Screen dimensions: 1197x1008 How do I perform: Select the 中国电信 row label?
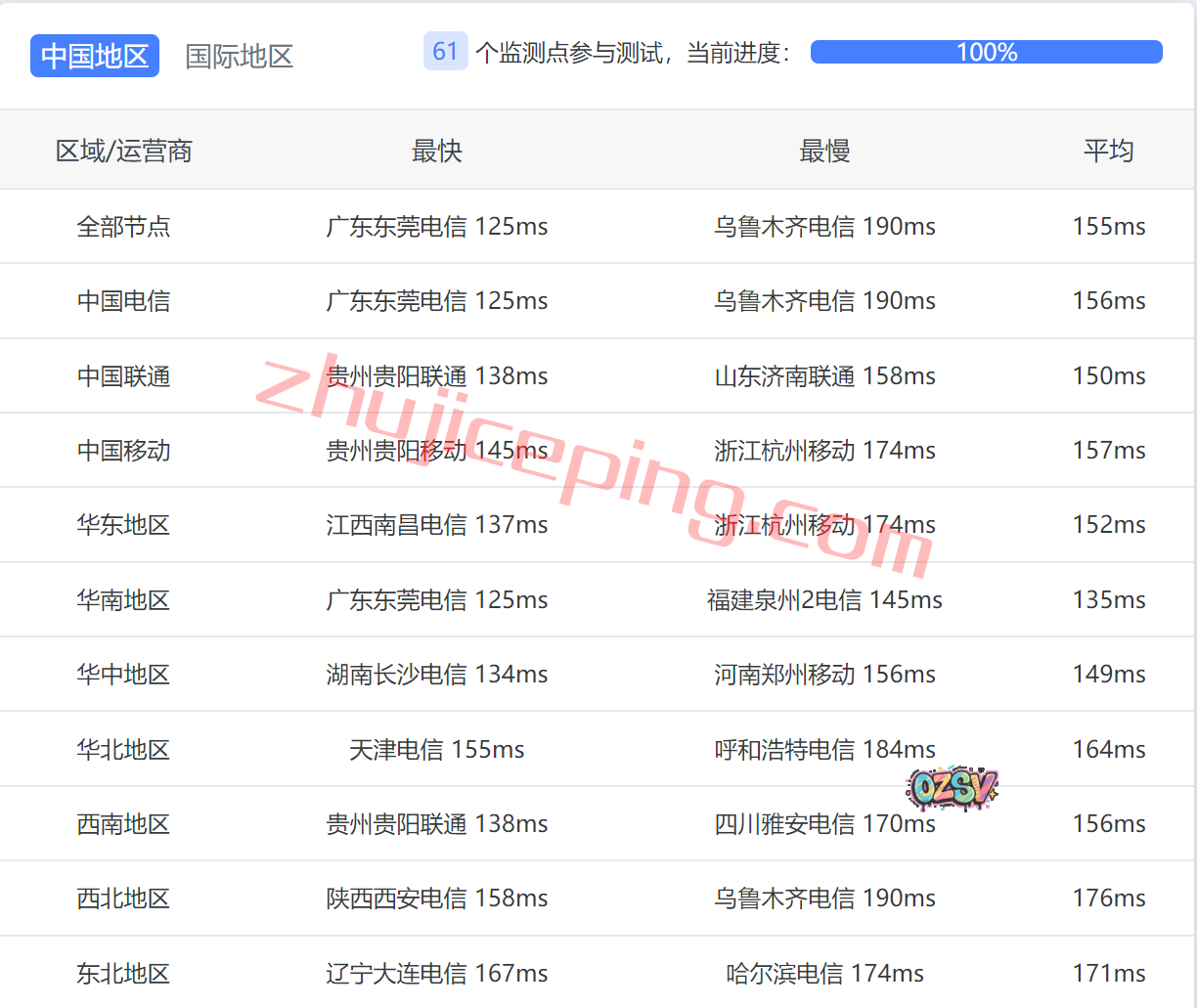pos(124,301)
